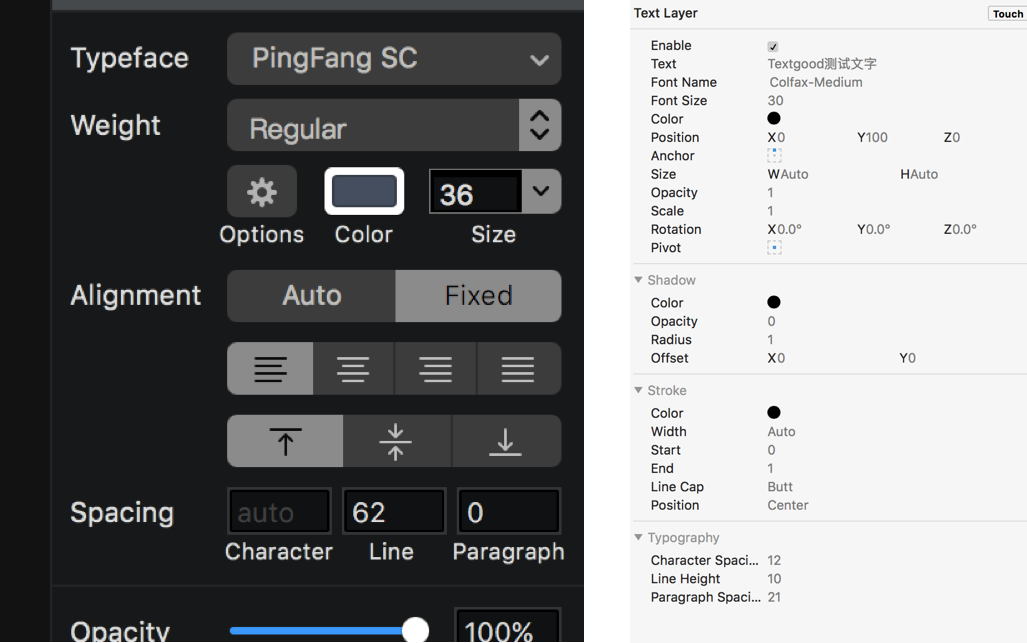Align text vertically to bottom
The image size is (1027, 643).
click(x=506, y=441)
